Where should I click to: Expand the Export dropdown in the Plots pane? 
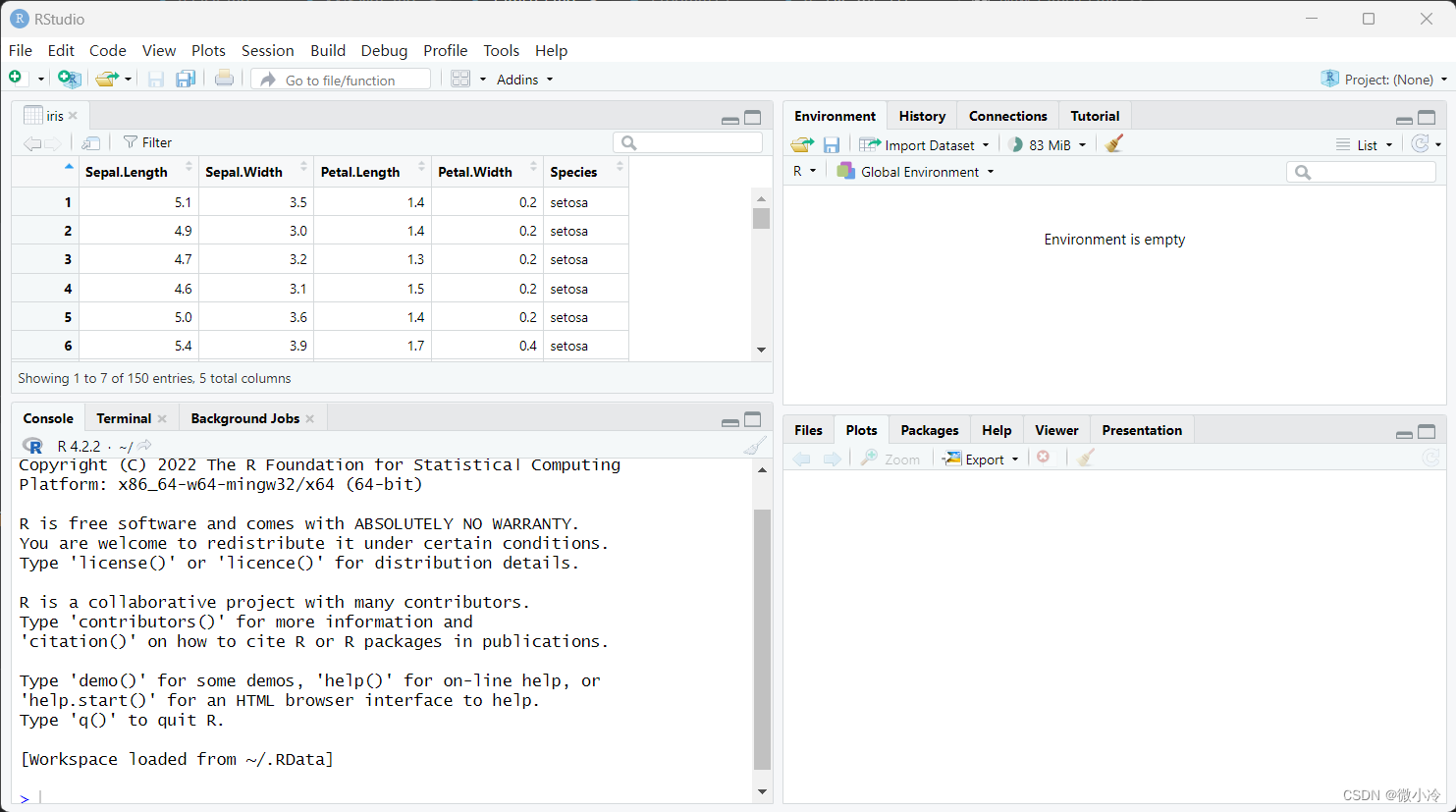click(981, 459)
